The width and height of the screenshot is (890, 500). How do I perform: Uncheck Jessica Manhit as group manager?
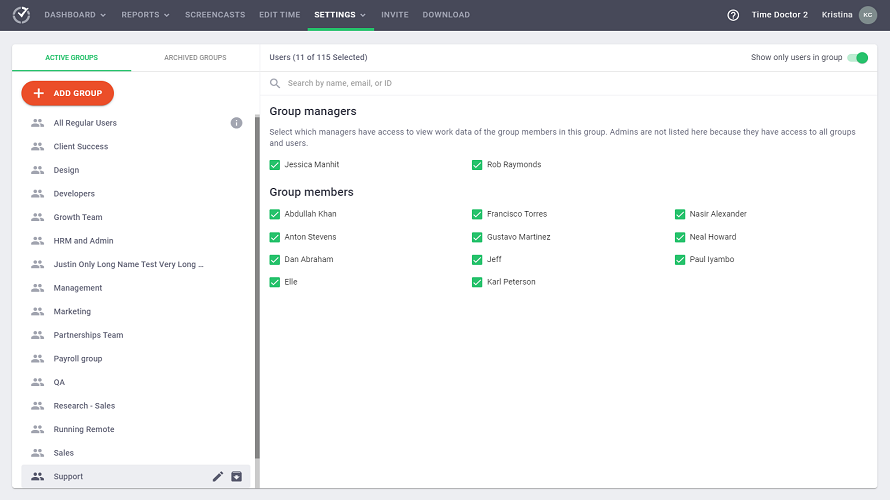click(275, 165)
